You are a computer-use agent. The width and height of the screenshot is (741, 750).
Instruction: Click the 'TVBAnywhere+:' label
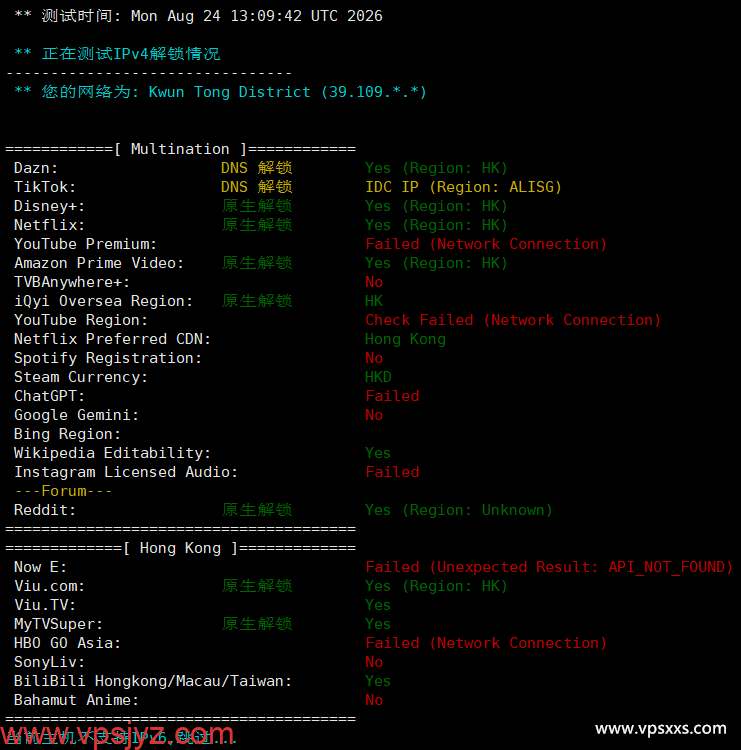[72, 282]
